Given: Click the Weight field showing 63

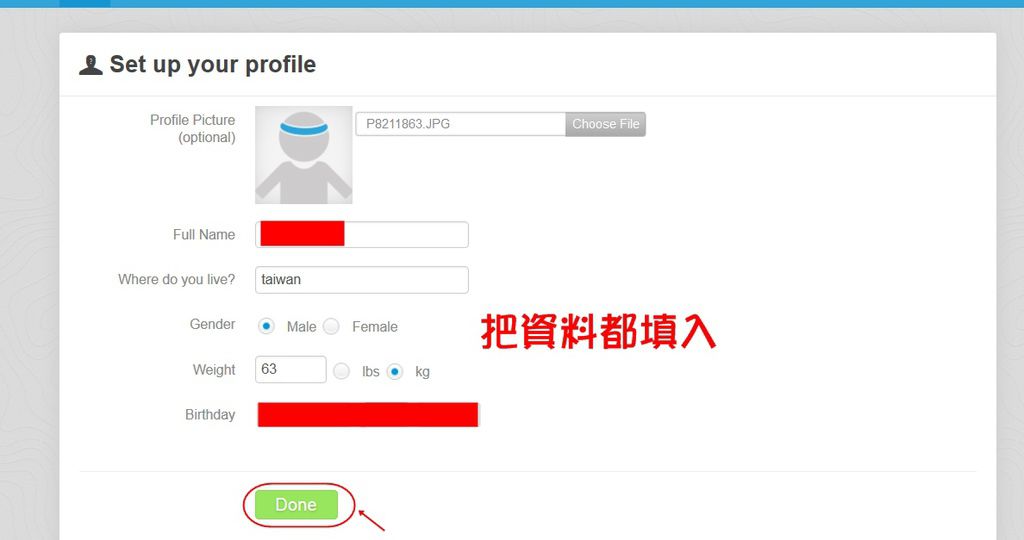Looking at the screenshot, I should (291, 370).
